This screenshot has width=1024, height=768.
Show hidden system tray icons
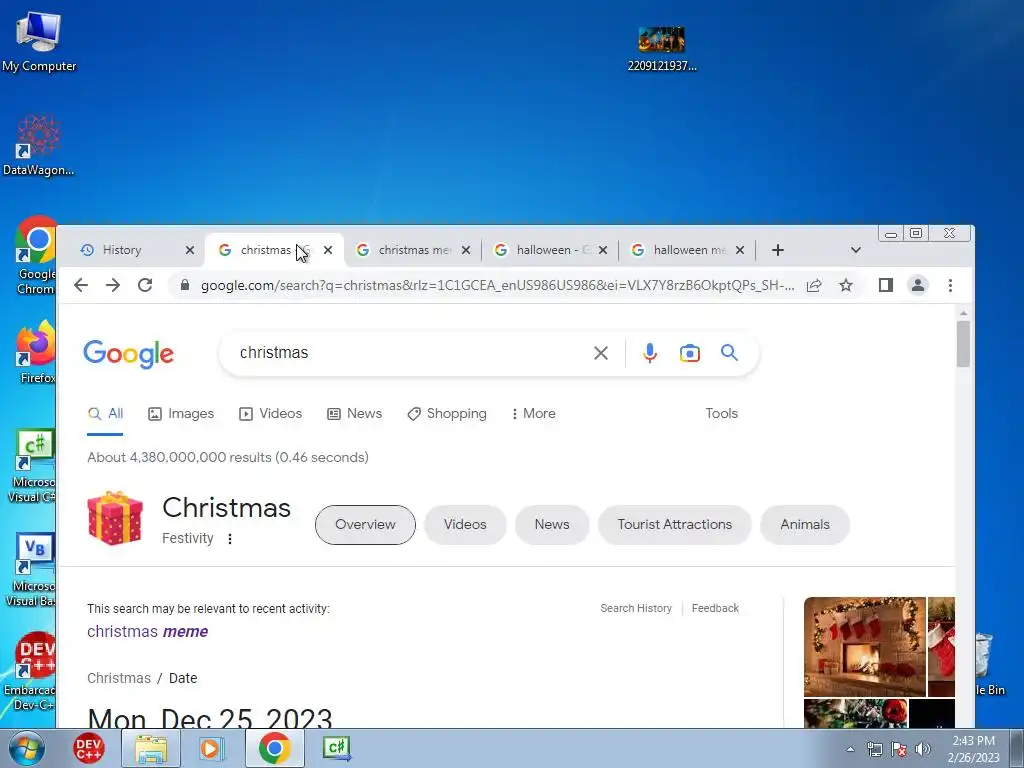850,749
